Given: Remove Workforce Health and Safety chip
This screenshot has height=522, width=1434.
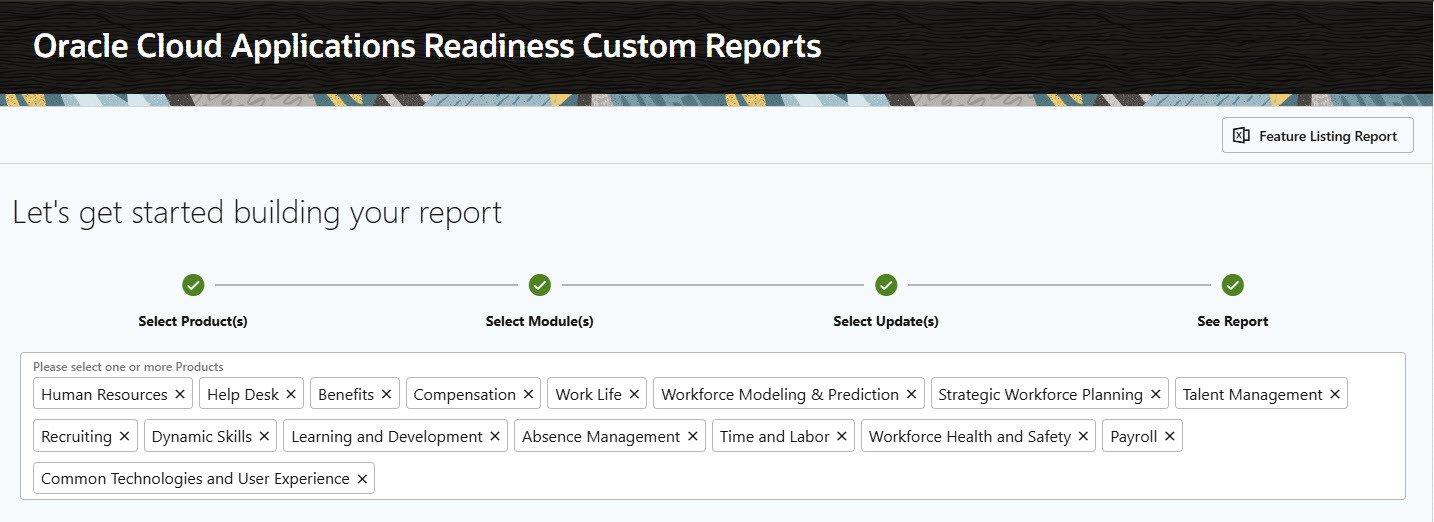Looking at the screenshot, I should (1083, 436).
